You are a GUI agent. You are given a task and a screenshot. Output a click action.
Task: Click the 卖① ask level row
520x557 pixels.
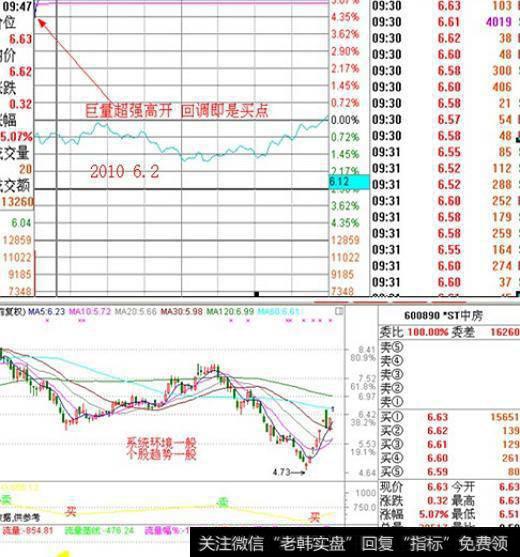[x=450, y=402]
